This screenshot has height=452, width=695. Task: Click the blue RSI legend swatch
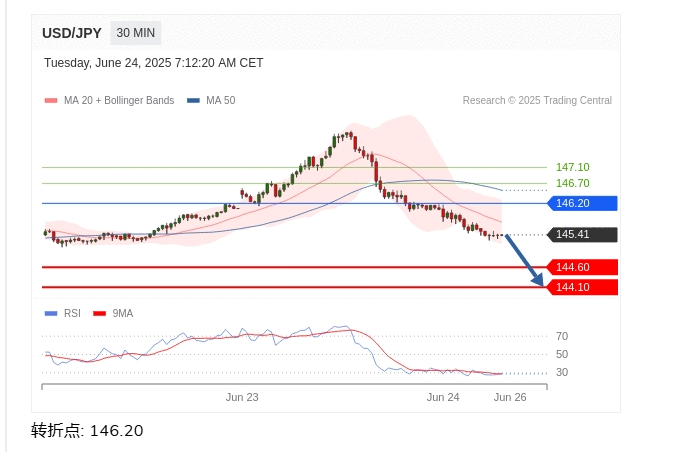tap(51, 314)
